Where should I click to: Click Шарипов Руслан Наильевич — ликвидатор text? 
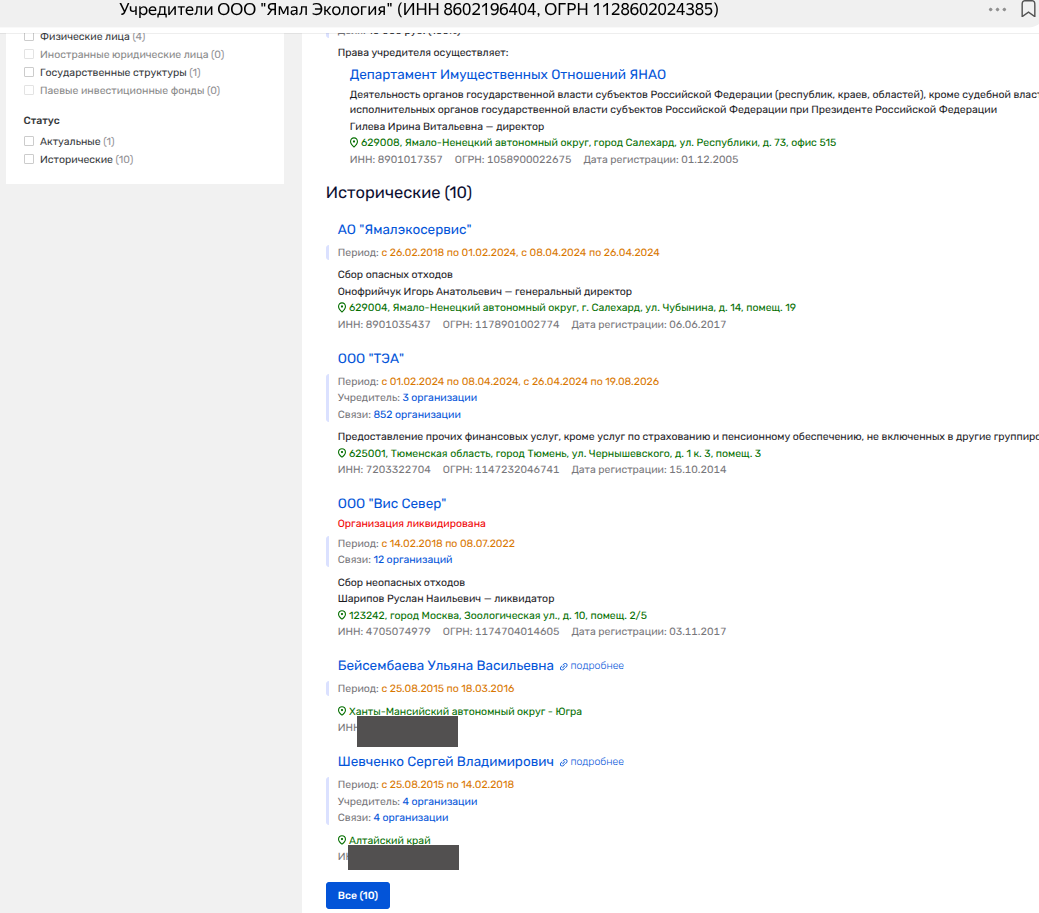pyautogui.click(x=446, y=598)
